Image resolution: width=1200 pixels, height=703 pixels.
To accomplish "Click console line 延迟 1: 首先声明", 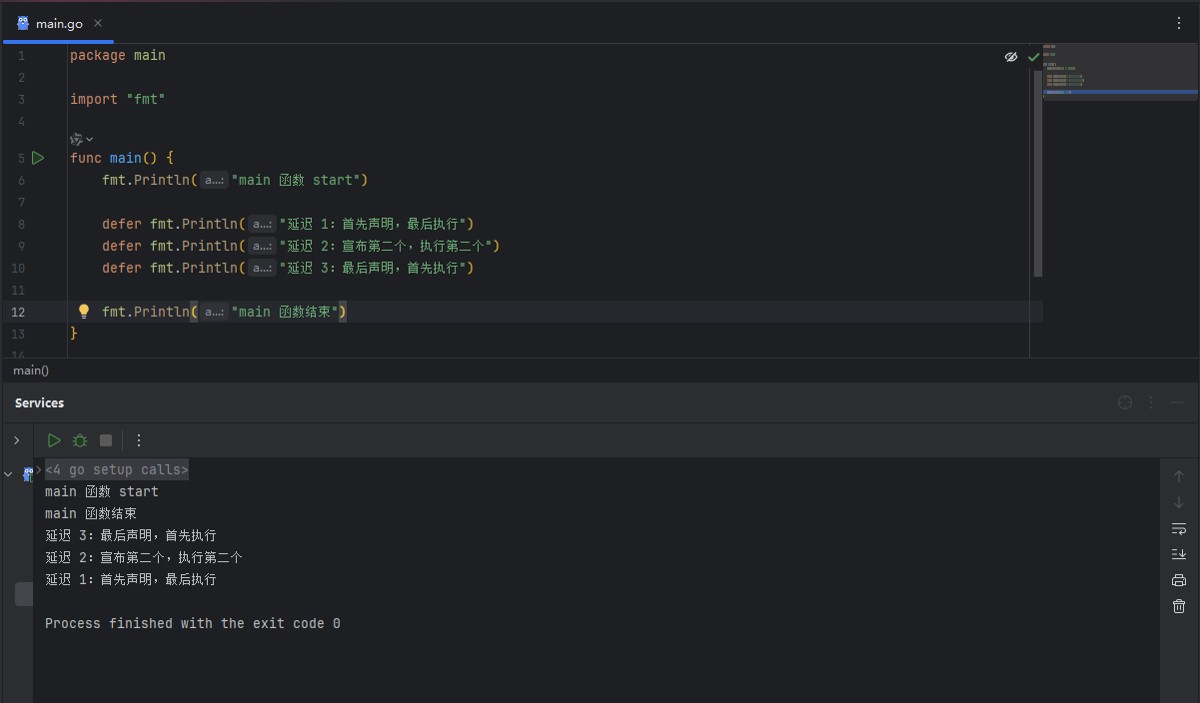I will 131,580.
